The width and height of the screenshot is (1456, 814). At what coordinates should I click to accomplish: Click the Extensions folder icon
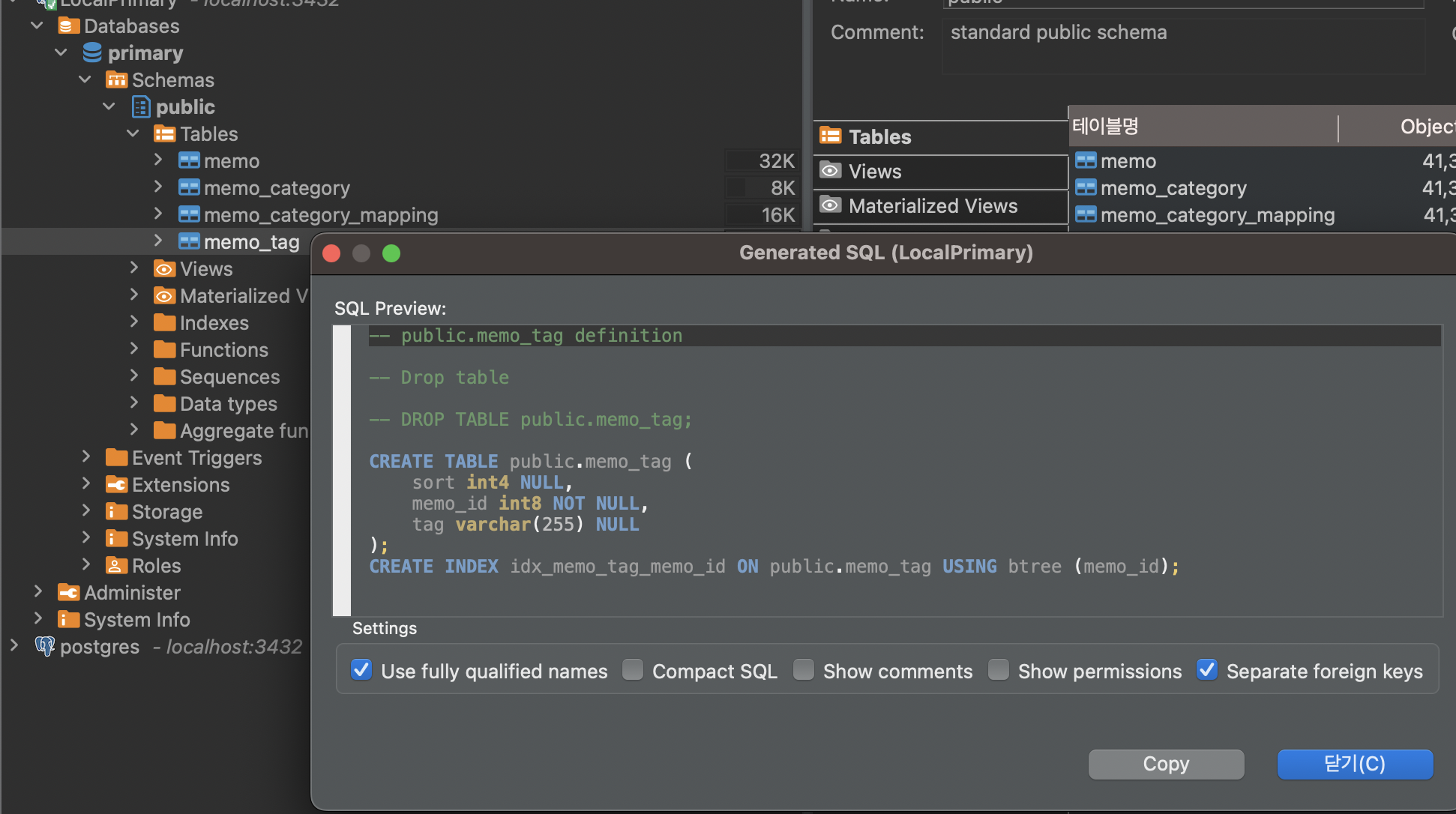click(116, 484)
